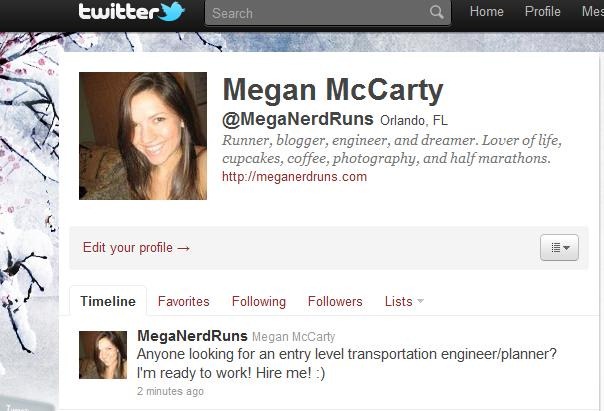This screenshot has width=604, height=411.
Task: Open the Messages menu item
Action: tap(593, 12)
